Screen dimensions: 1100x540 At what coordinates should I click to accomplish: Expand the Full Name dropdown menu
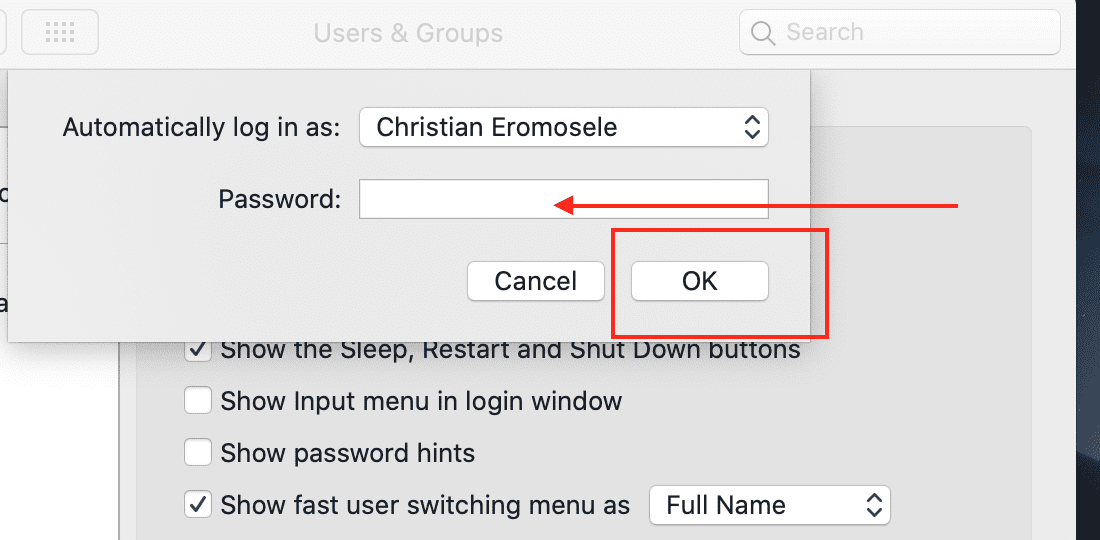click(x=768, y=505)
